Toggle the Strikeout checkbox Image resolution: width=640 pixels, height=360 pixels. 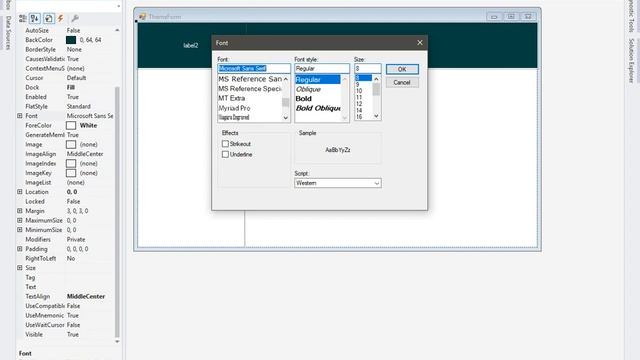pos(225,144)
